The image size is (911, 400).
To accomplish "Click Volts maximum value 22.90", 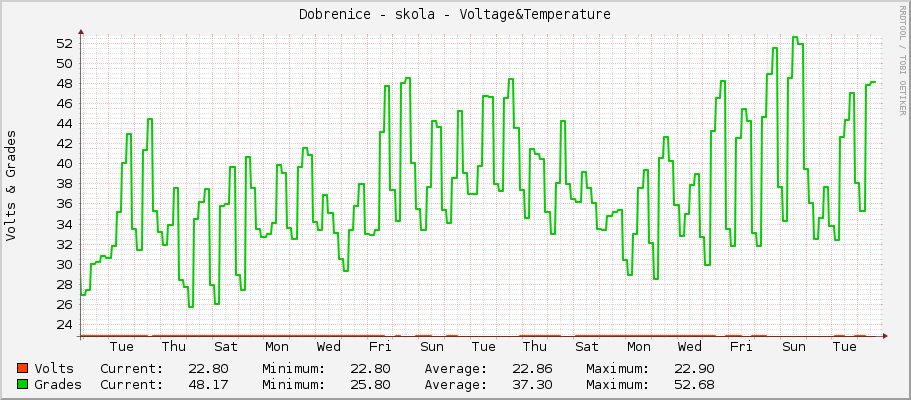I will click(694, 369).
